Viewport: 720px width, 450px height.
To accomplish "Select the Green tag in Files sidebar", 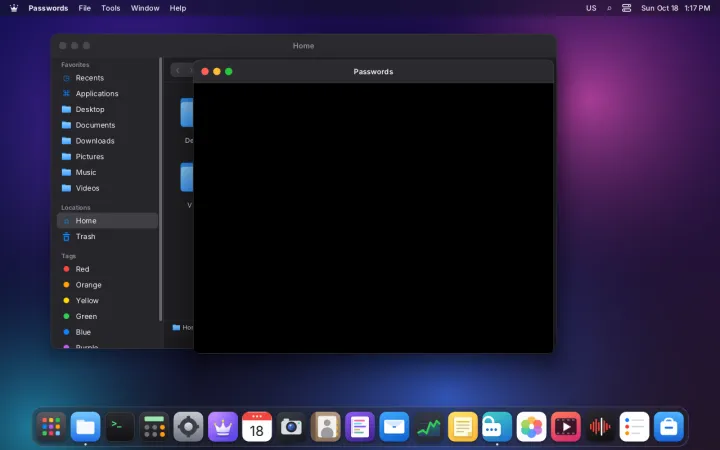I will (x=107, y=316).
